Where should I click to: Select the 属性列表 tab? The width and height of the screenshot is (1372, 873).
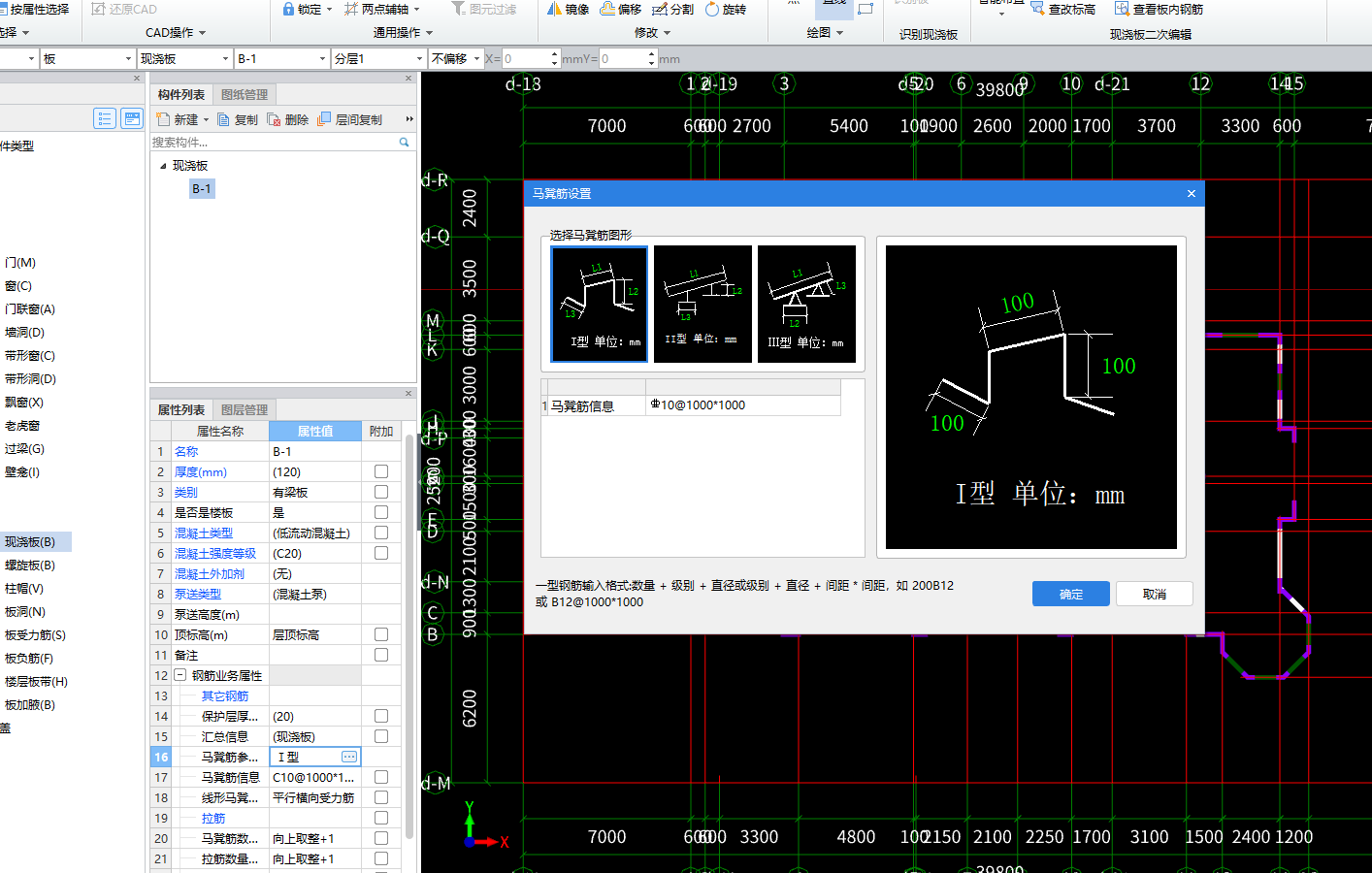[181, 409]
